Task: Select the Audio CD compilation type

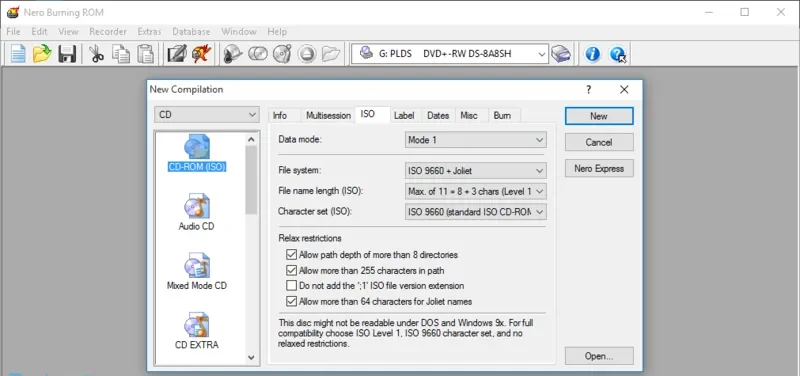Action: (196, 212)
